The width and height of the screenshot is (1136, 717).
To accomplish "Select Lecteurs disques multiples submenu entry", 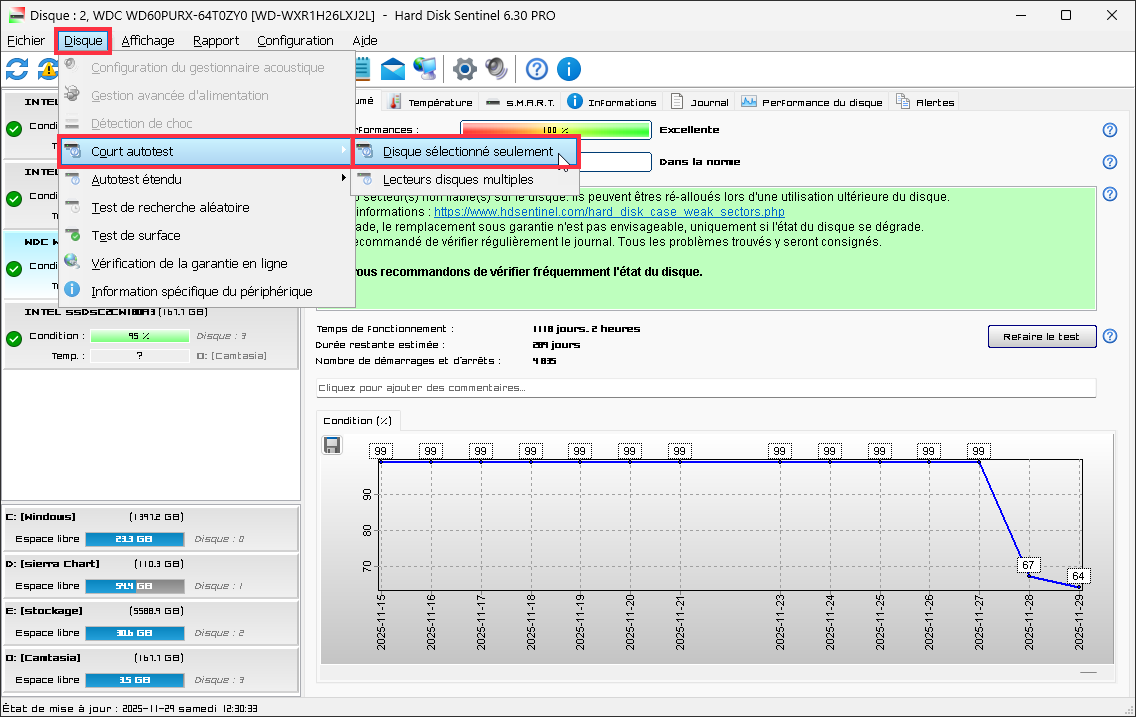I will tap(457, 180).
